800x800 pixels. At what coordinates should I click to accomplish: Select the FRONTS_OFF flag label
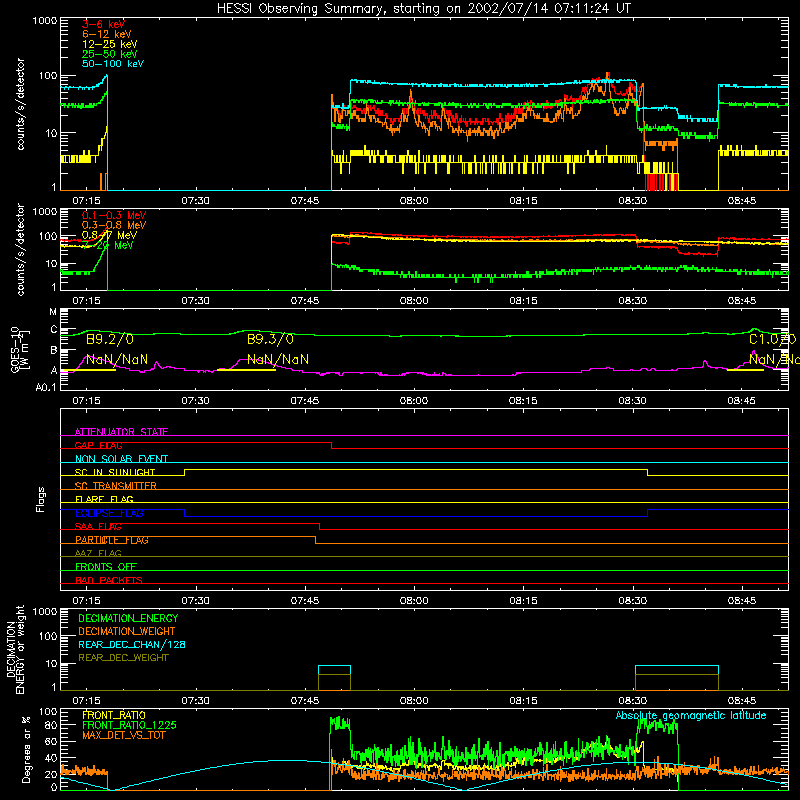106,567
